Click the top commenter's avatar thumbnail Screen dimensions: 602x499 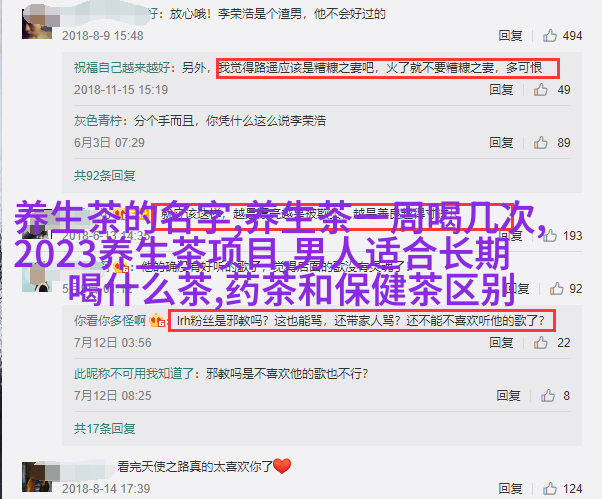[36, 24]
